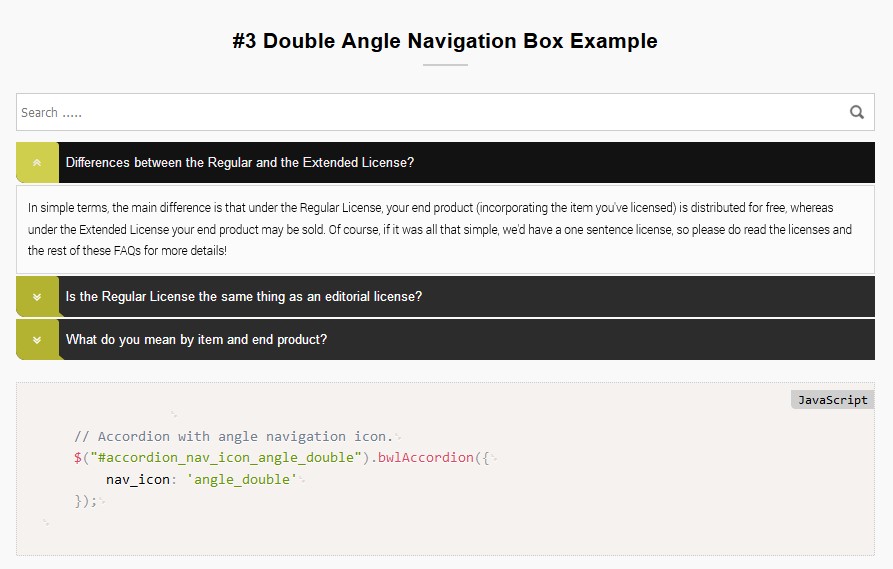
Task: Open 'Is the Regular License the same thing' question
Action: (243, 296)
